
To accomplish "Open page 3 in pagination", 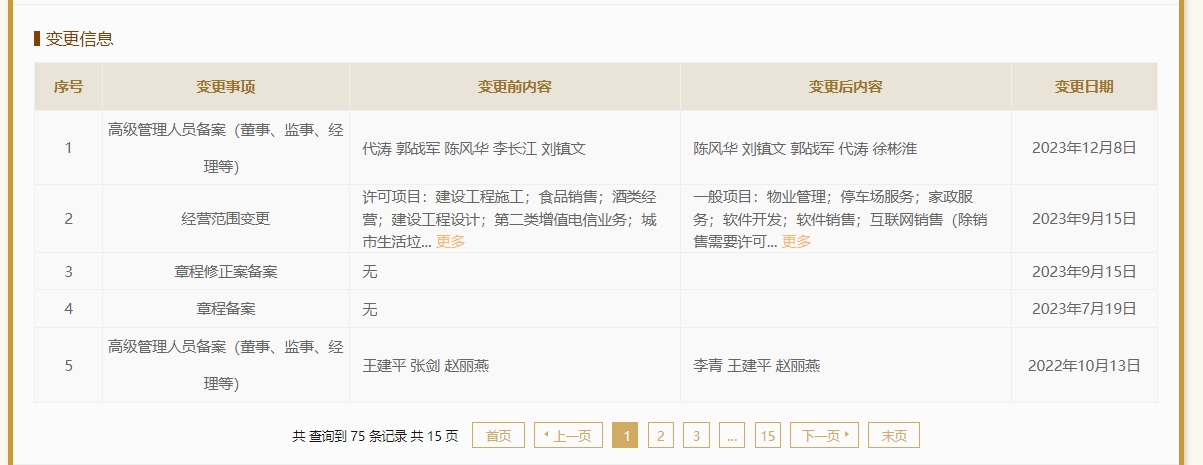I will (x=696, y=436).
